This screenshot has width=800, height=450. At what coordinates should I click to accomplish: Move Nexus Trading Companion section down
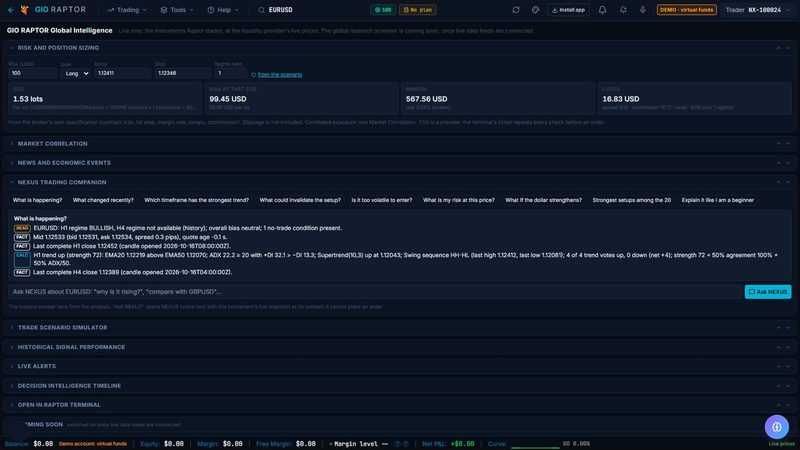pos(788,182)
